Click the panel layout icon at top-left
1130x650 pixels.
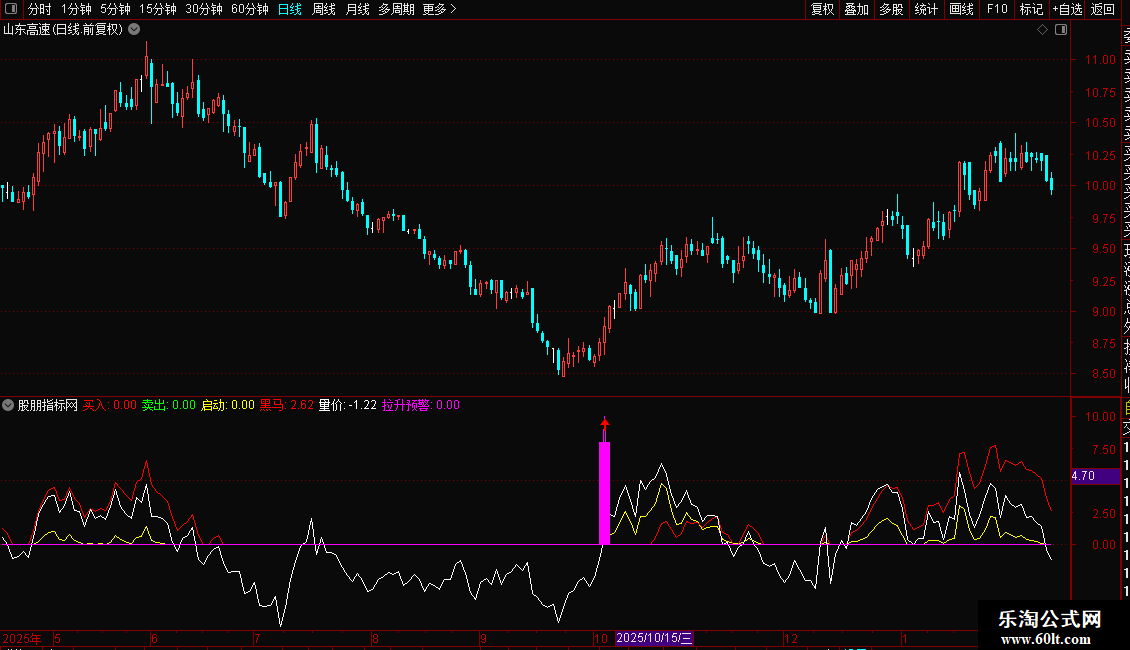(11, 9)
